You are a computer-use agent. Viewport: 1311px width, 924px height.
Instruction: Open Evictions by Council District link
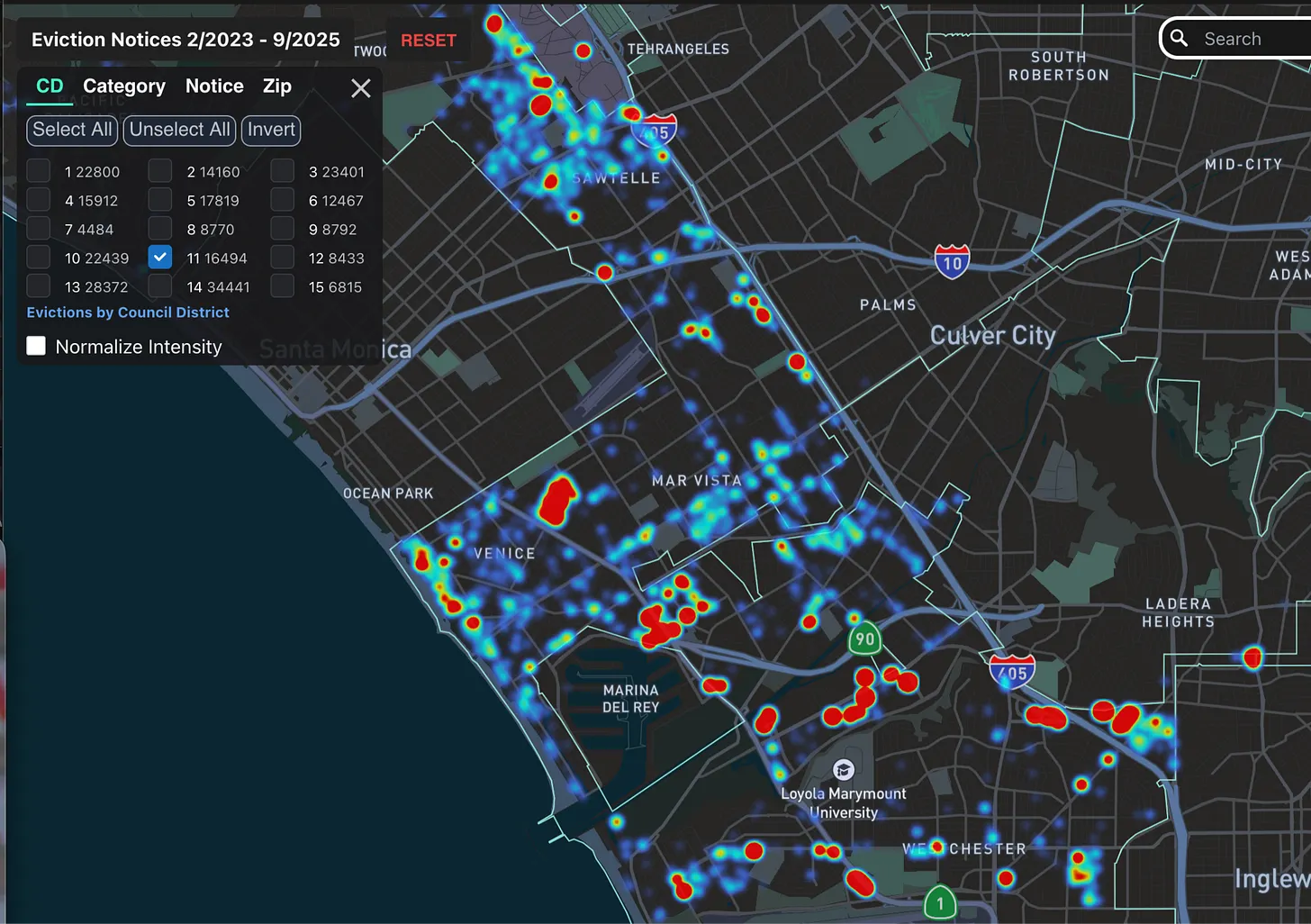(128, 313)
